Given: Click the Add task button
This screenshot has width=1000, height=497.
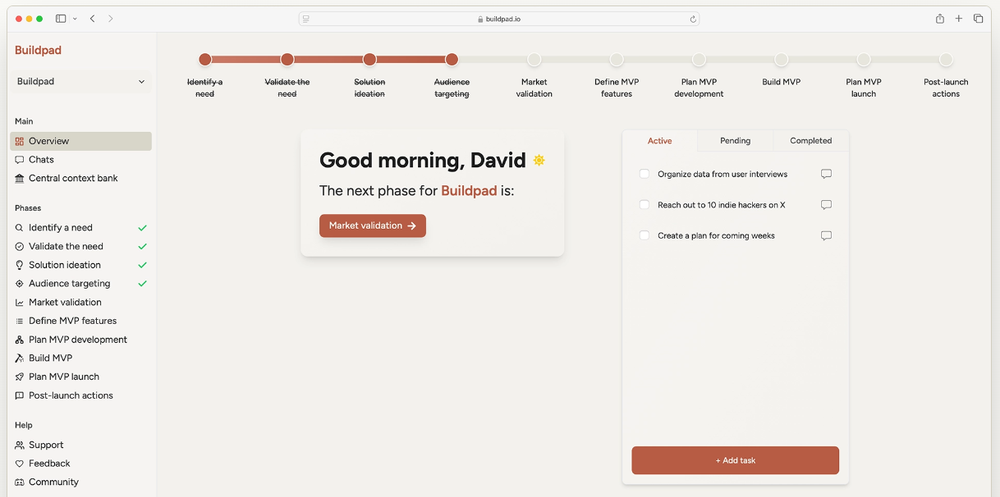Looking at the screenshot, I should [x=735, y=460].
